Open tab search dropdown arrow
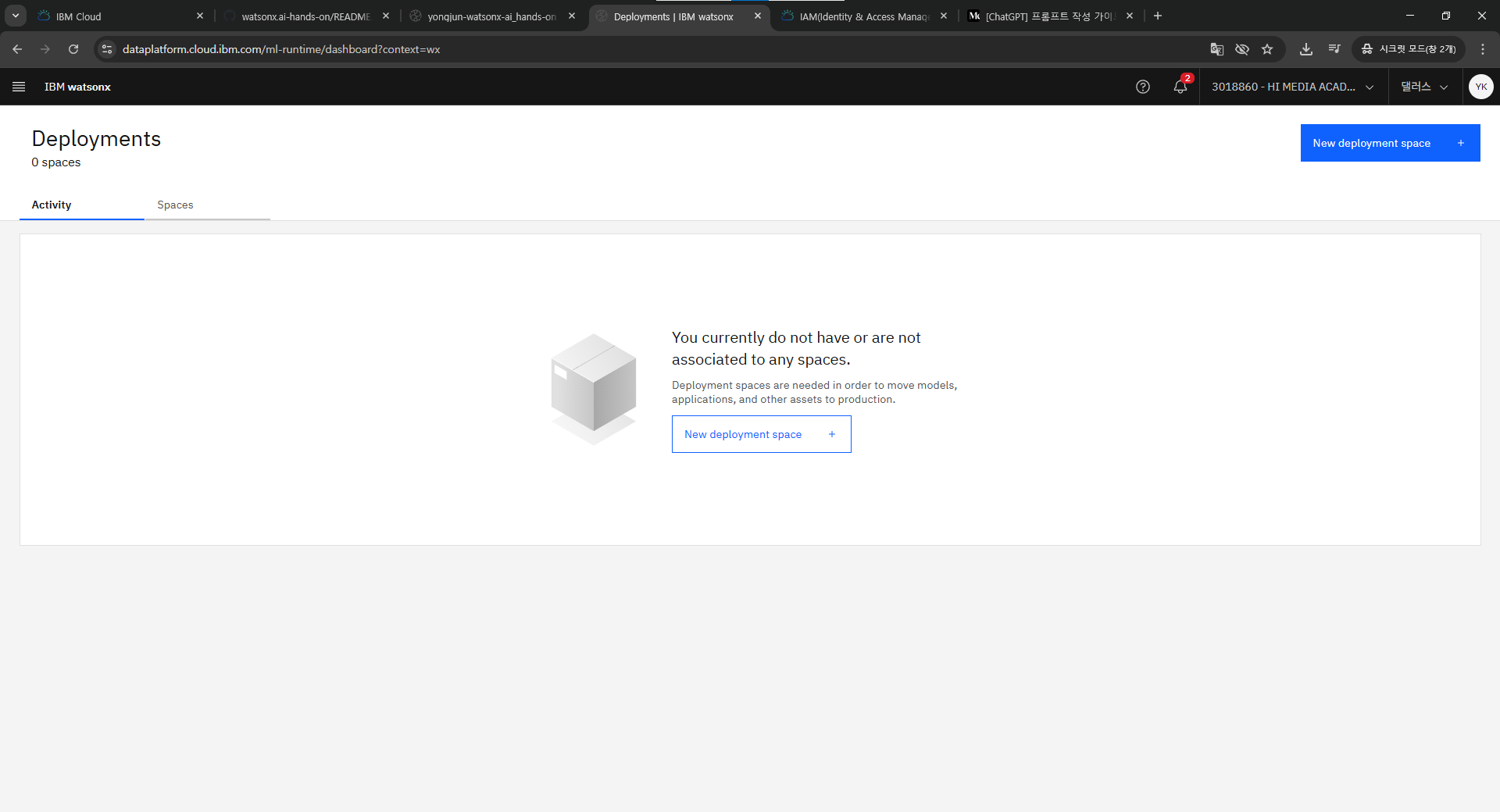This screenshot has width=1500, height=812. point(16,16)
